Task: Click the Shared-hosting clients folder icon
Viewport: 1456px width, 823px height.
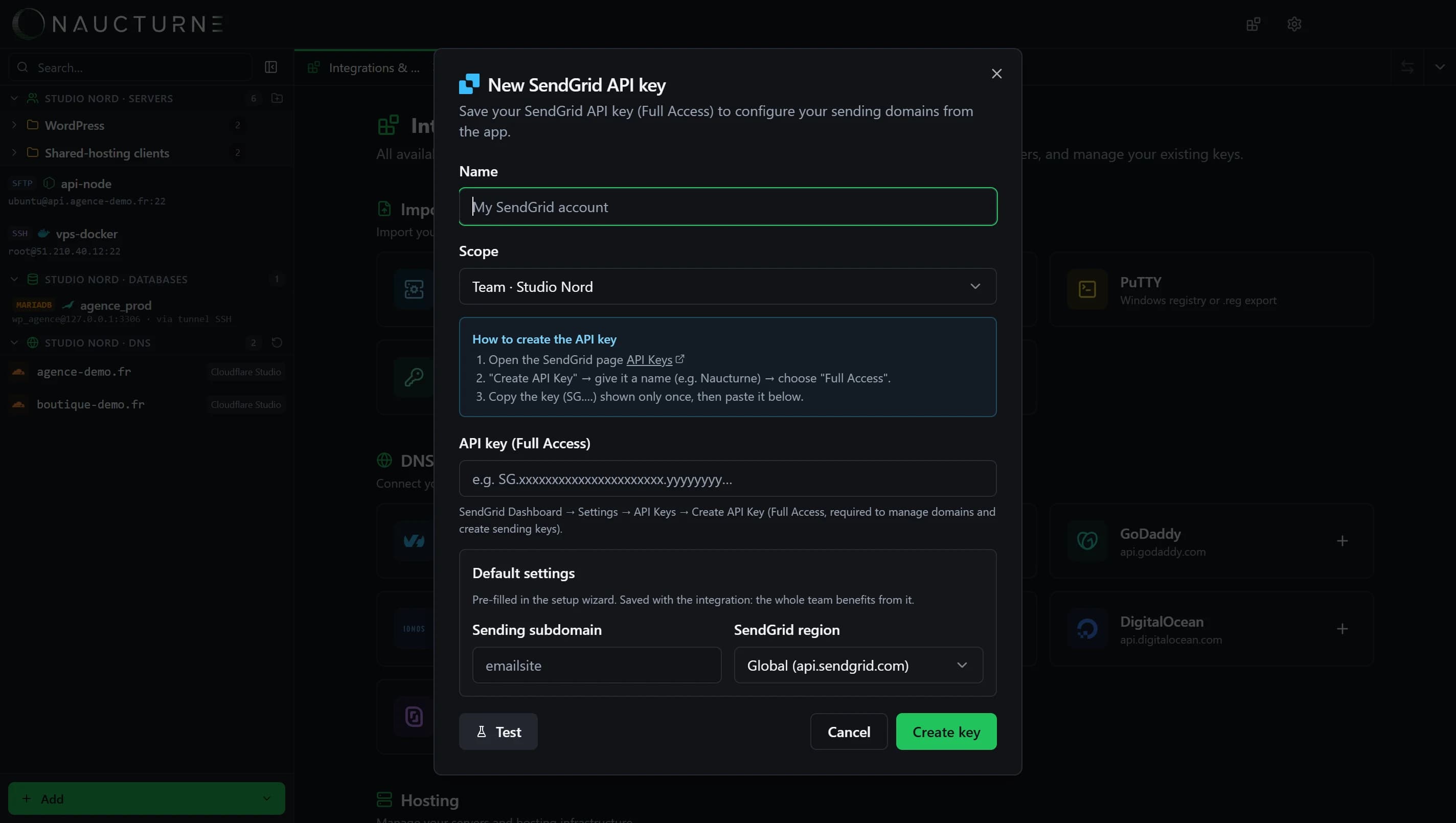Action: [x=33, y=153]
